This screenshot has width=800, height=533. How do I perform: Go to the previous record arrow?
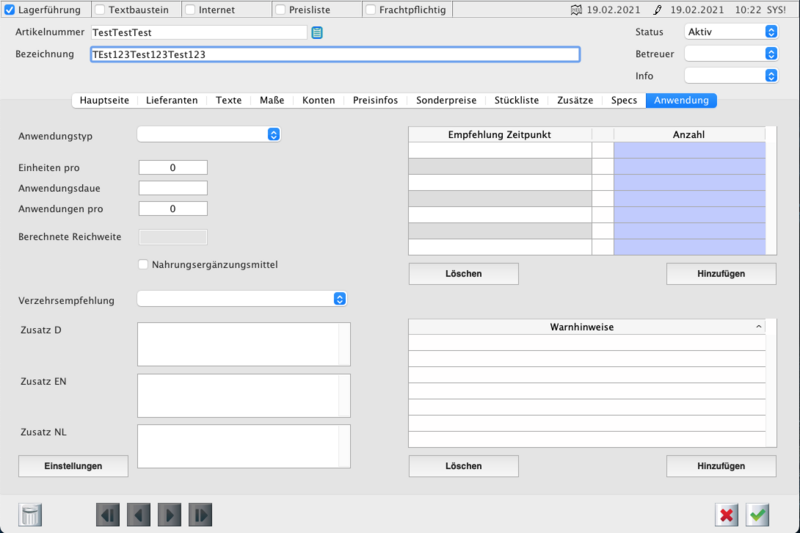click(139, 515)
